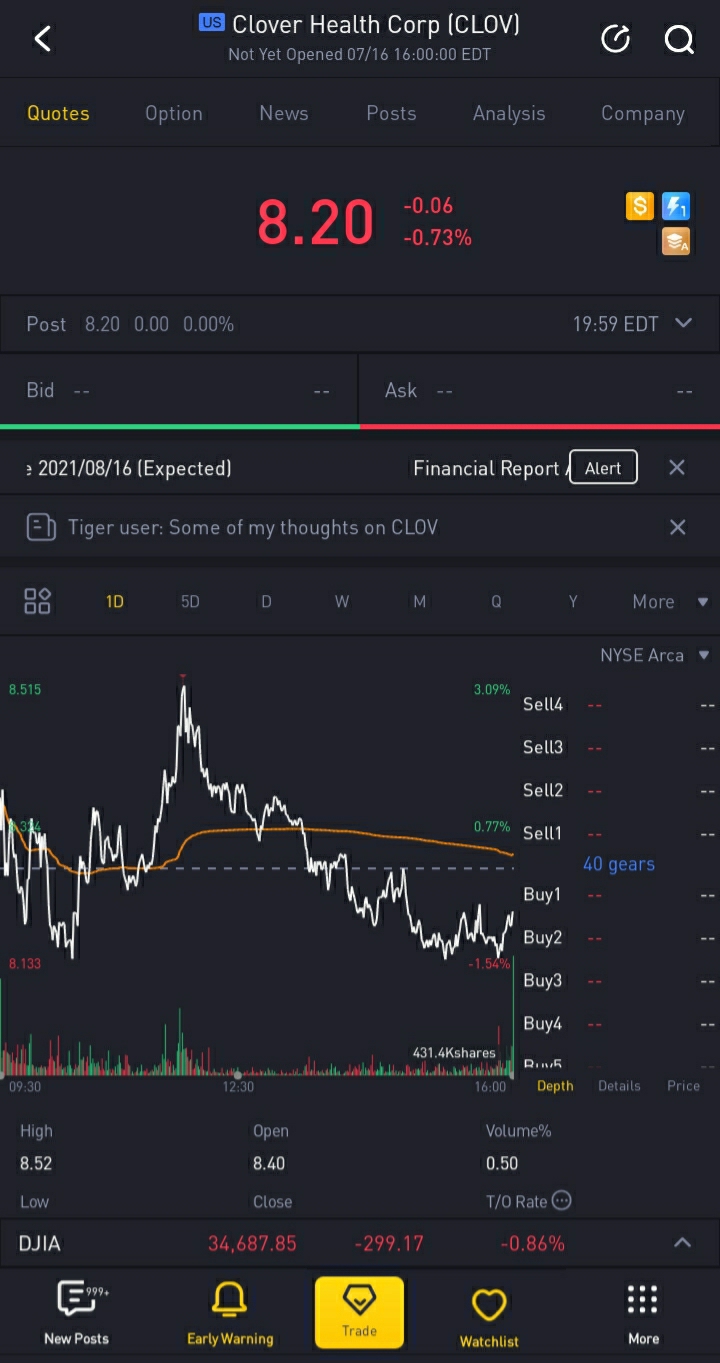
Task: Open the Company tab
Action: tap(643, 113)
